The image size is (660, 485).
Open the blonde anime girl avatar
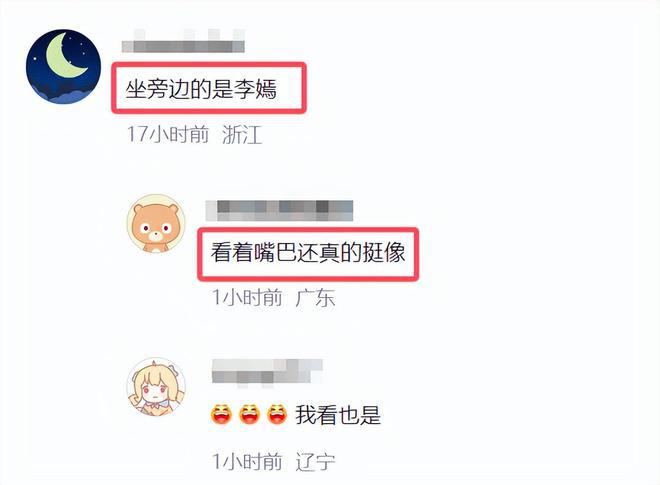(x=156, y=387)
